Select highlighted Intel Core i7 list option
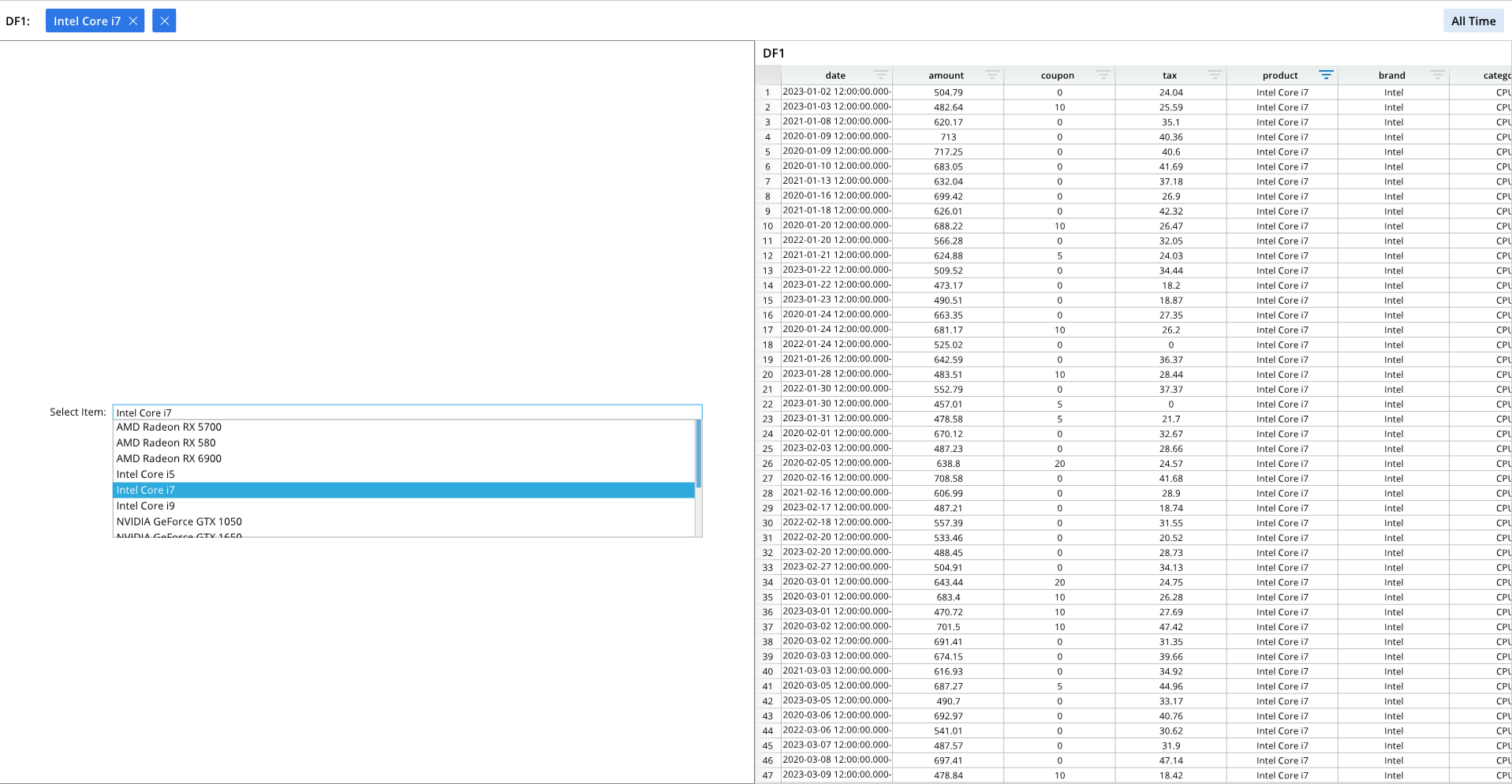The height and width of the screenshot is (784, 1512). click(x=404, y=490)
